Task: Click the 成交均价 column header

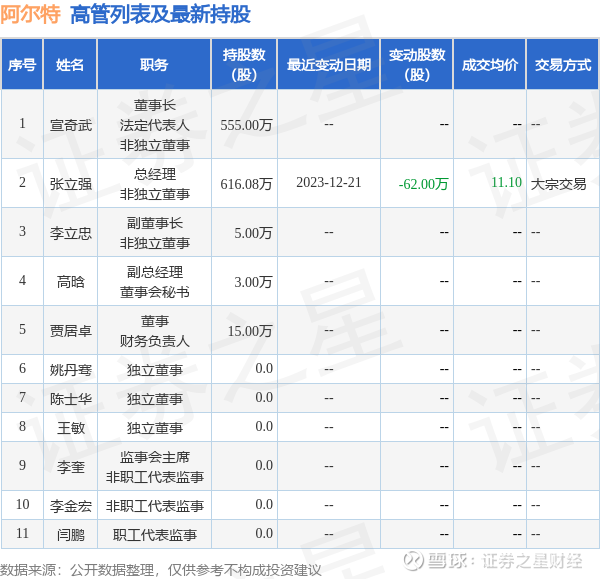Action: tap(489, 64)
